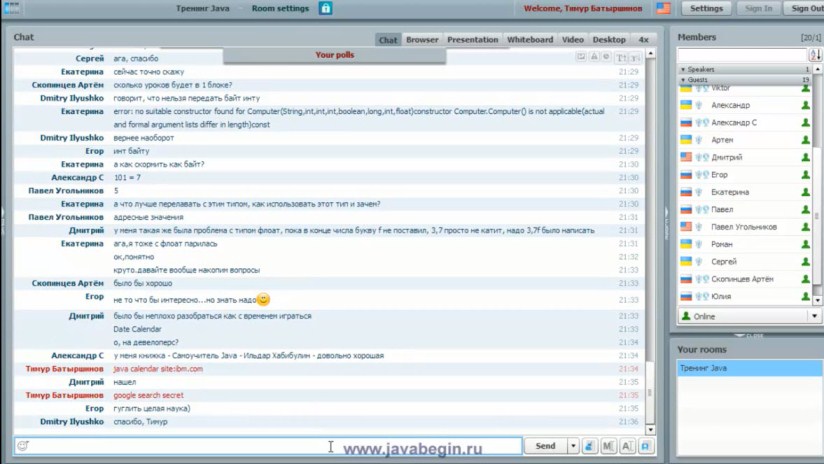Click the Settings button
This screenshot has height=464, width=824.
click(706, 8)
